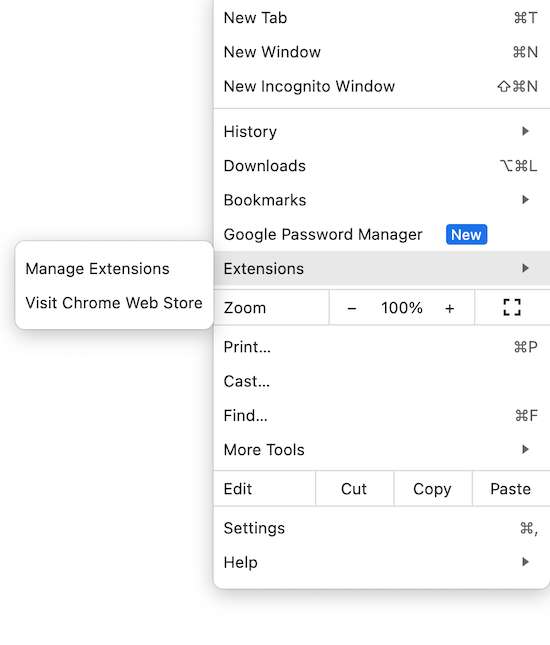Expand the Help submenu arrow
The height and width of the screenshot is (645, 550).
(x=525, y=562)
